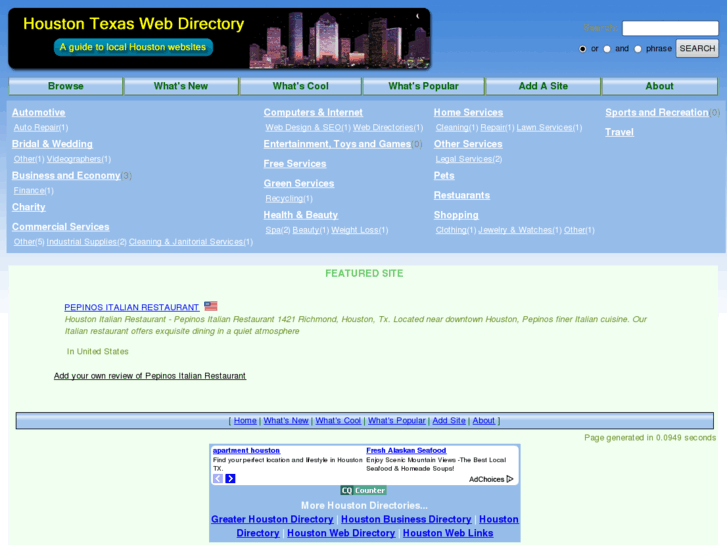Screen dimensions: 727x545
Task: Open the What's Cool navigation tab
Action: pos(300,86)
